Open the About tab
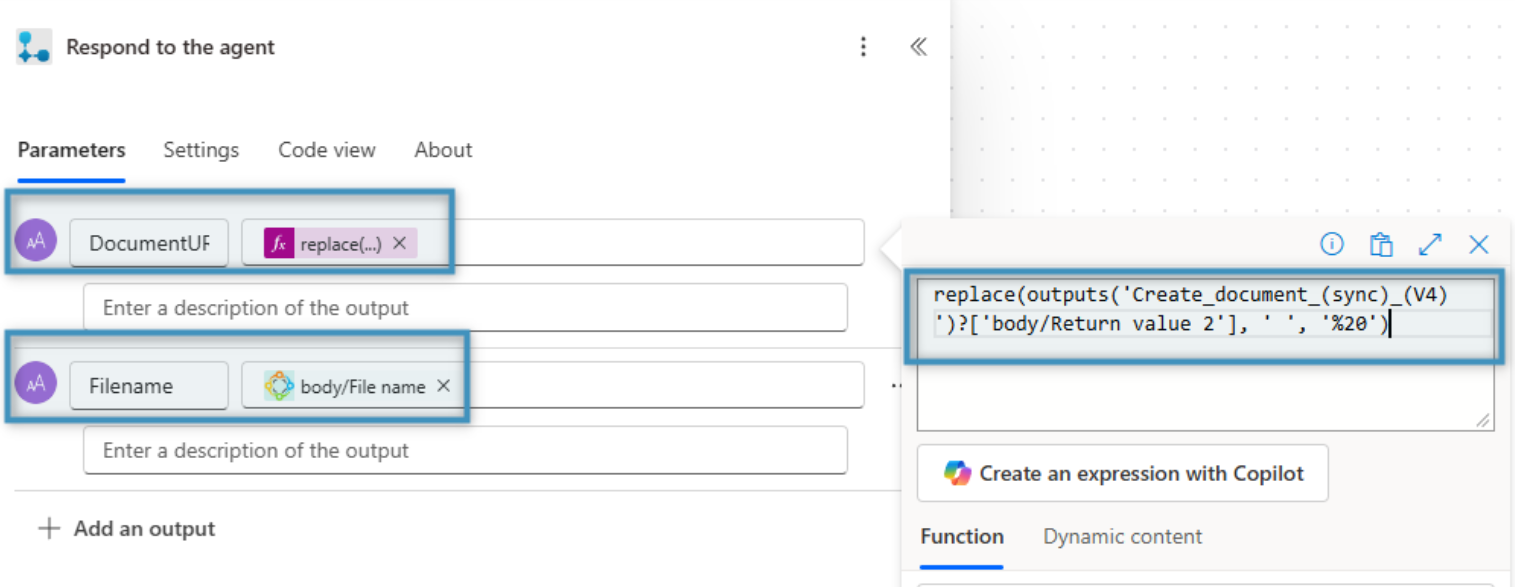1515x587 pixels. pos(443,150)
